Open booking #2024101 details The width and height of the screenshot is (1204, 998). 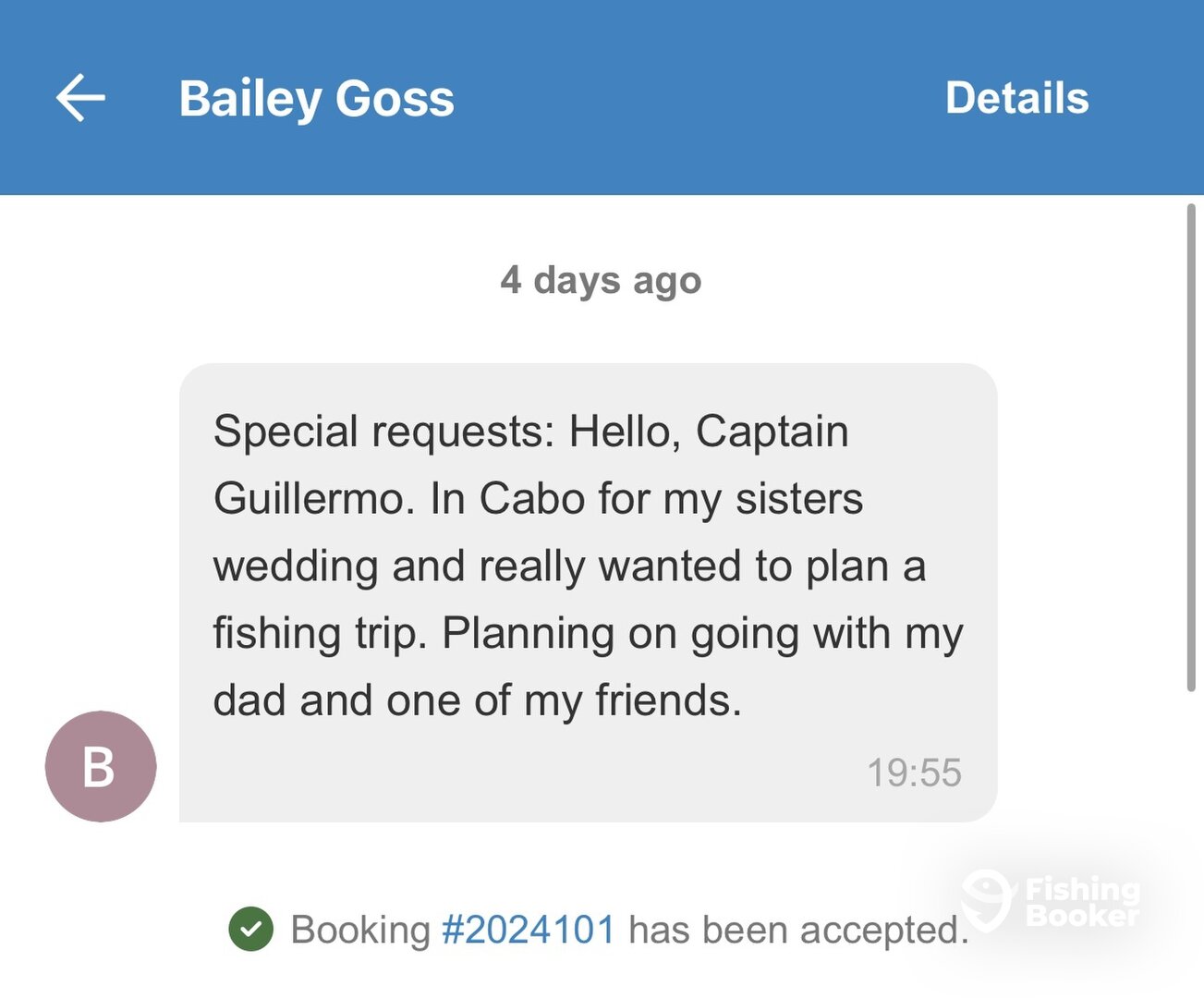[529, 929]
